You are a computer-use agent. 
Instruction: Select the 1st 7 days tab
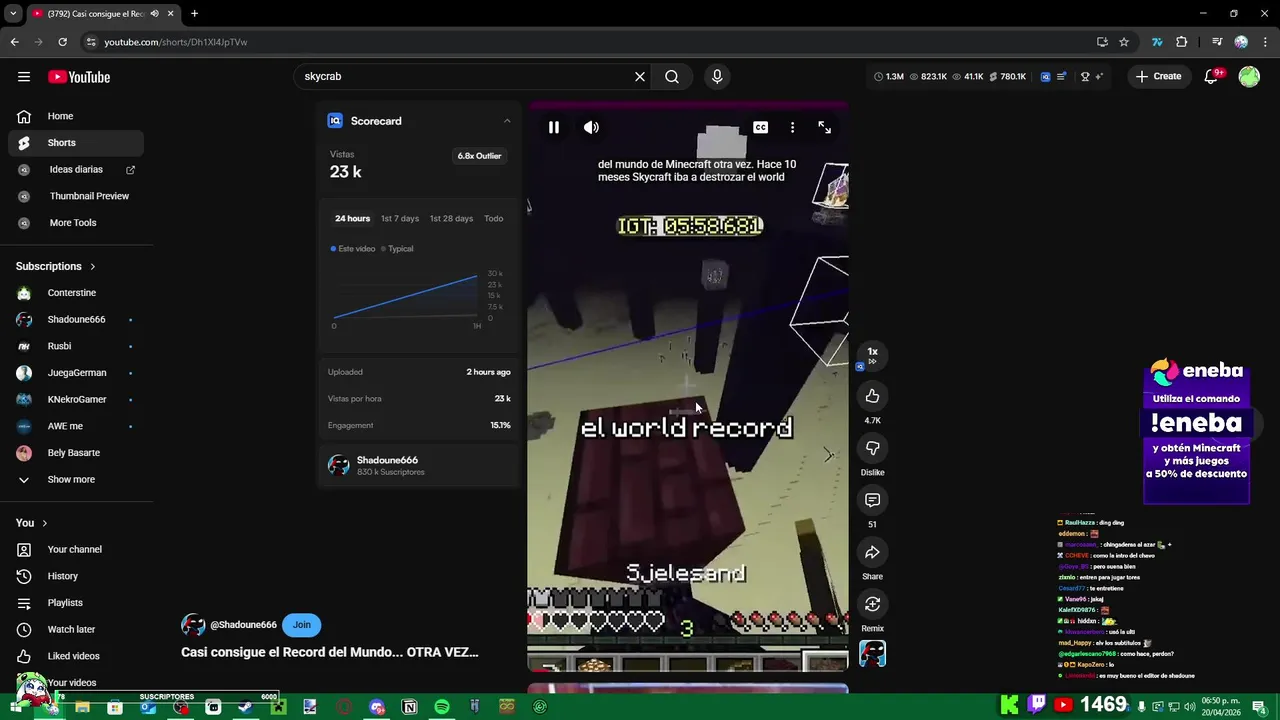[400, 218]
